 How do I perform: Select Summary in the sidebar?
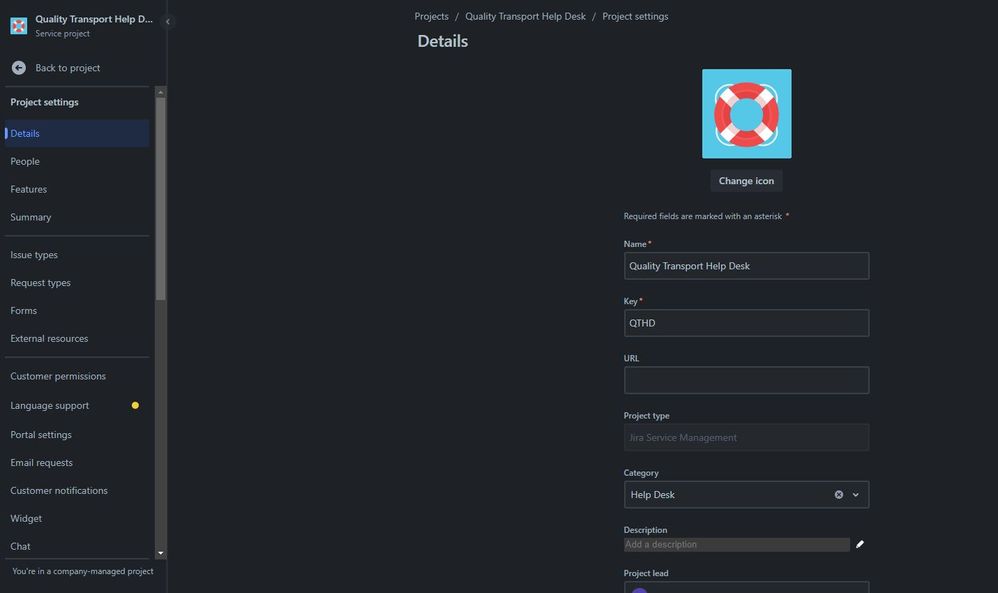coord(77,218)
